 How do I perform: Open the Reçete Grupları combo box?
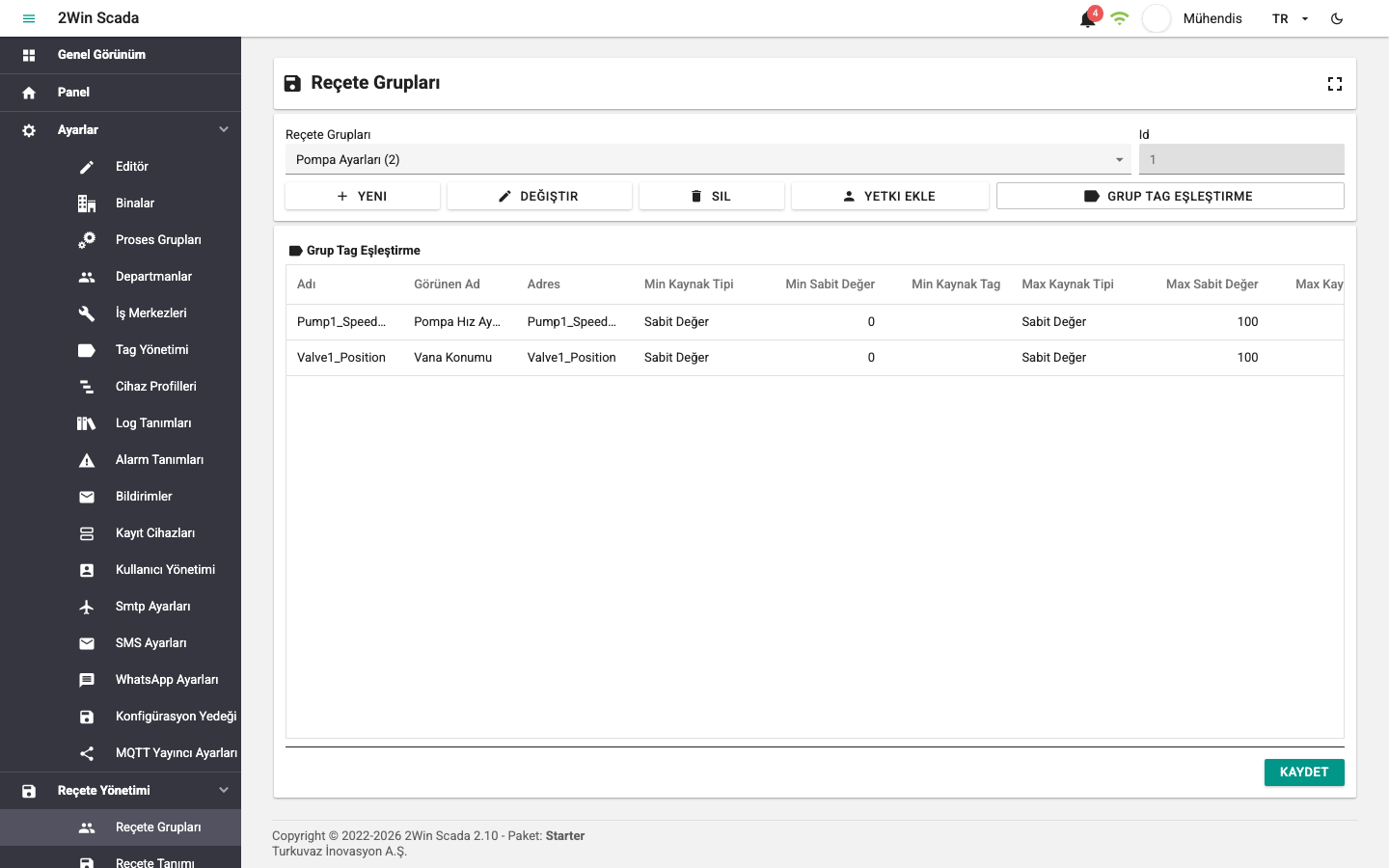pyautogui.click(x=708, y=159)
